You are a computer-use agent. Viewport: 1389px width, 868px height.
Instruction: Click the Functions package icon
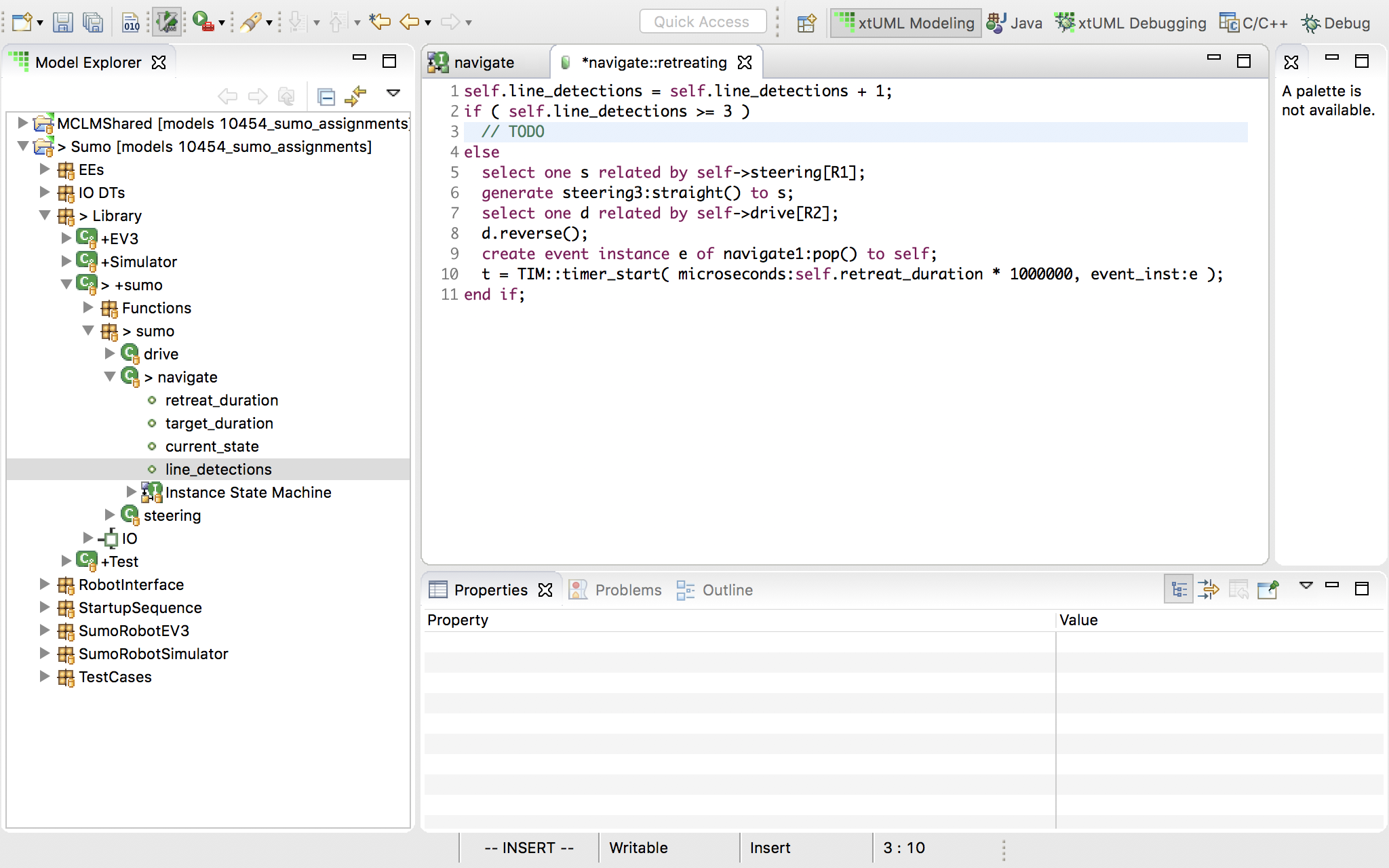click(x=109, y=308)
